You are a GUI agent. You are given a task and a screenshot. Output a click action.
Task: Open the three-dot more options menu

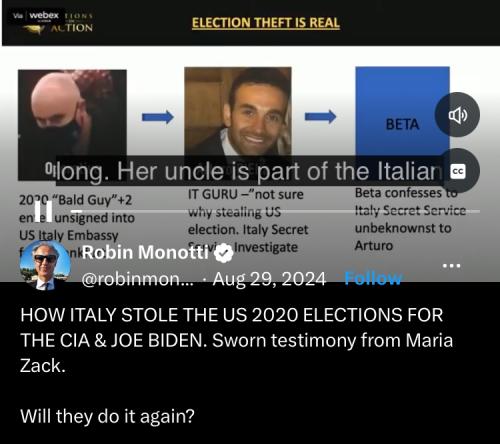[x=451, y=266]
